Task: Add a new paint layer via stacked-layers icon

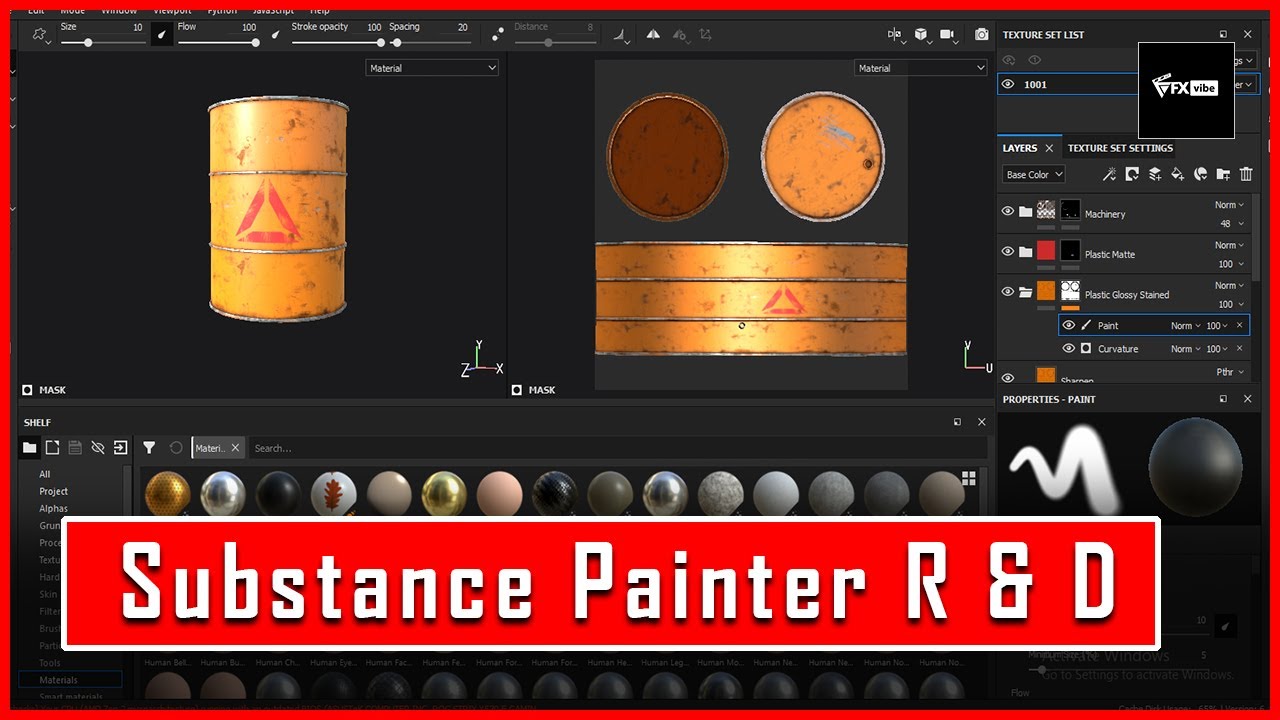Action: [x=1155, y=174]
